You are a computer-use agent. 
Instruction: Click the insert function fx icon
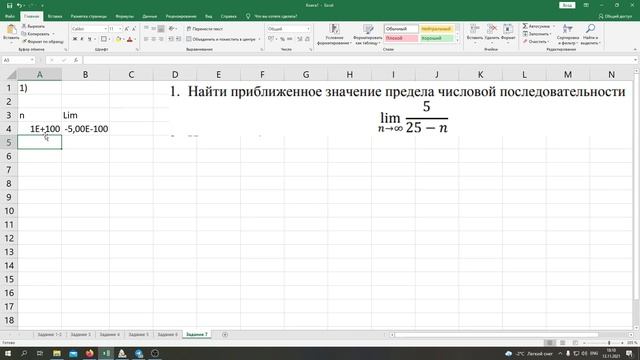pos(76,60)
